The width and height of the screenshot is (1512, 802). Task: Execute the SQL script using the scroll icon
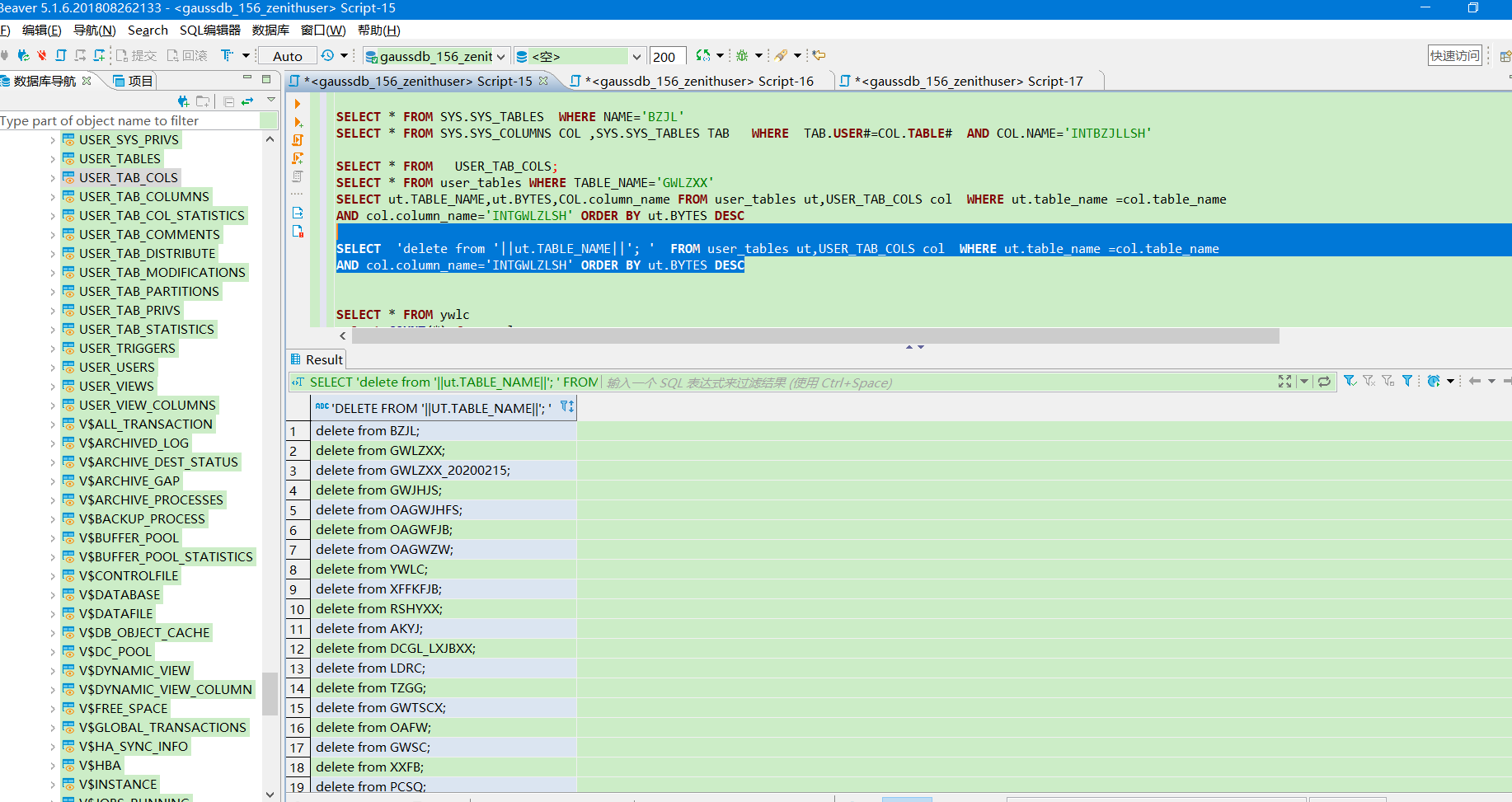coord(298,140)
